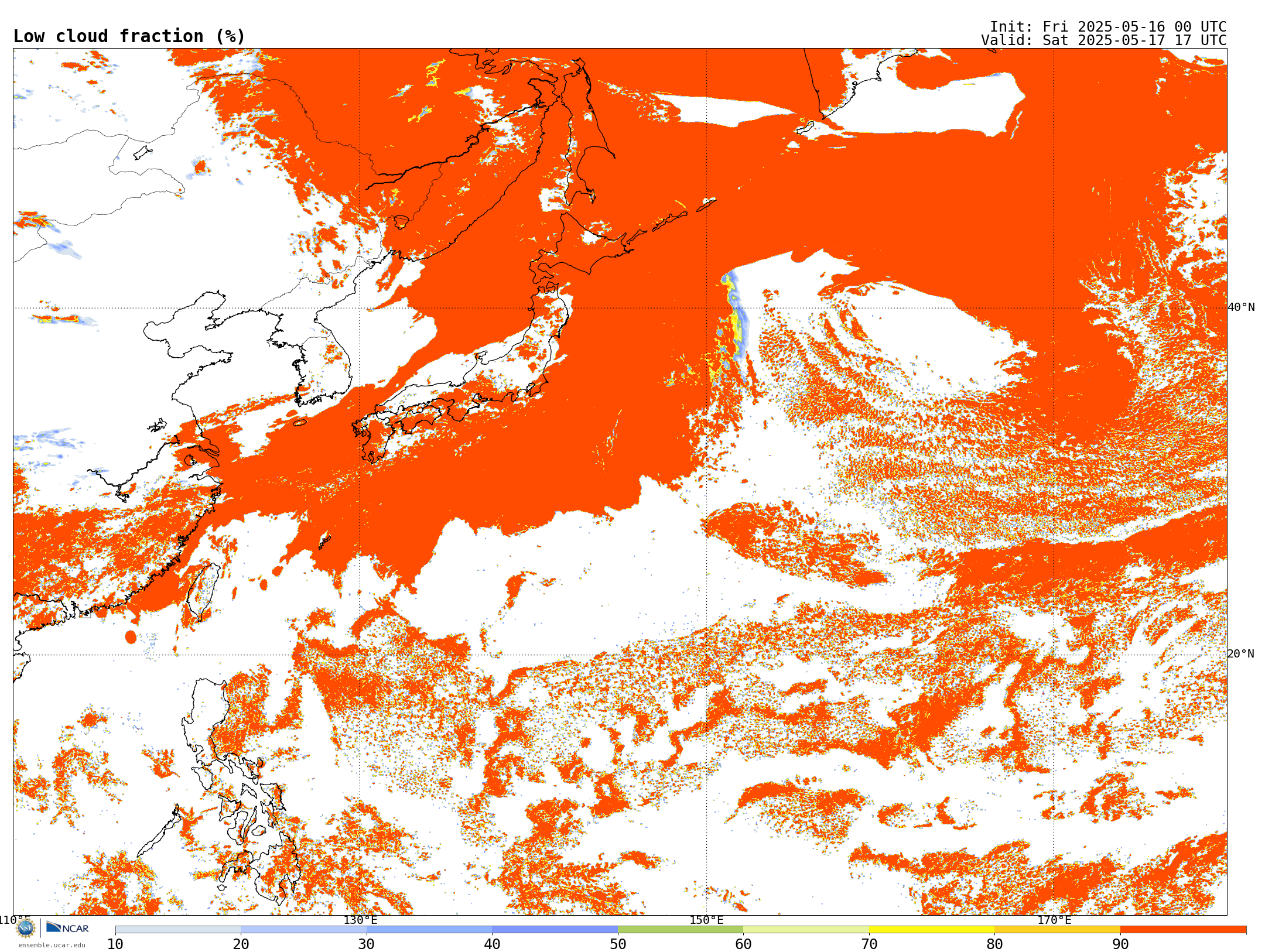Click the 40°N latitude label
Viewport: 1265px width, 952px height.
[x=1241, y=307]
